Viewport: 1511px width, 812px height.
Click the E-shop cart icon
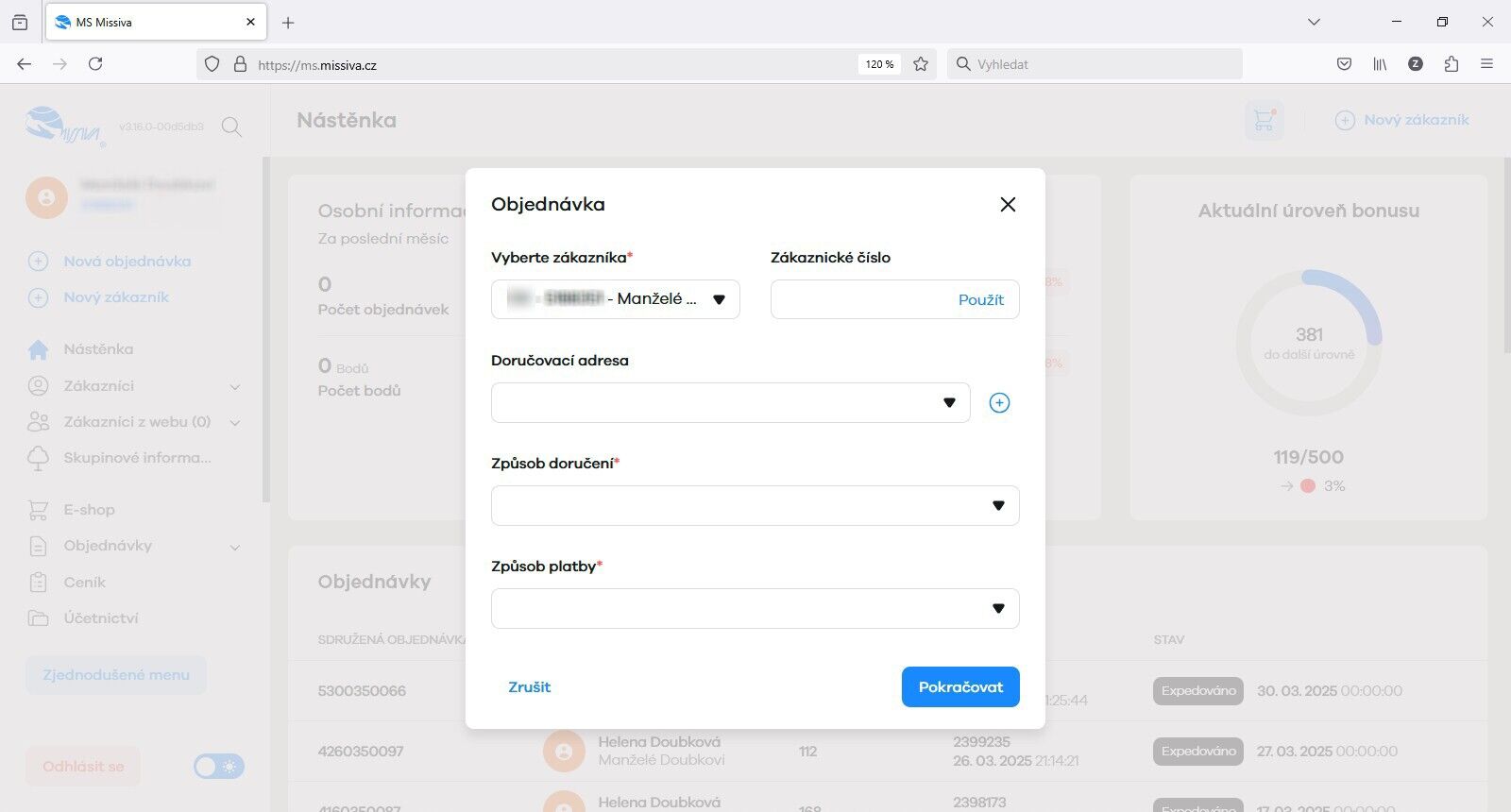pos(38,510)
